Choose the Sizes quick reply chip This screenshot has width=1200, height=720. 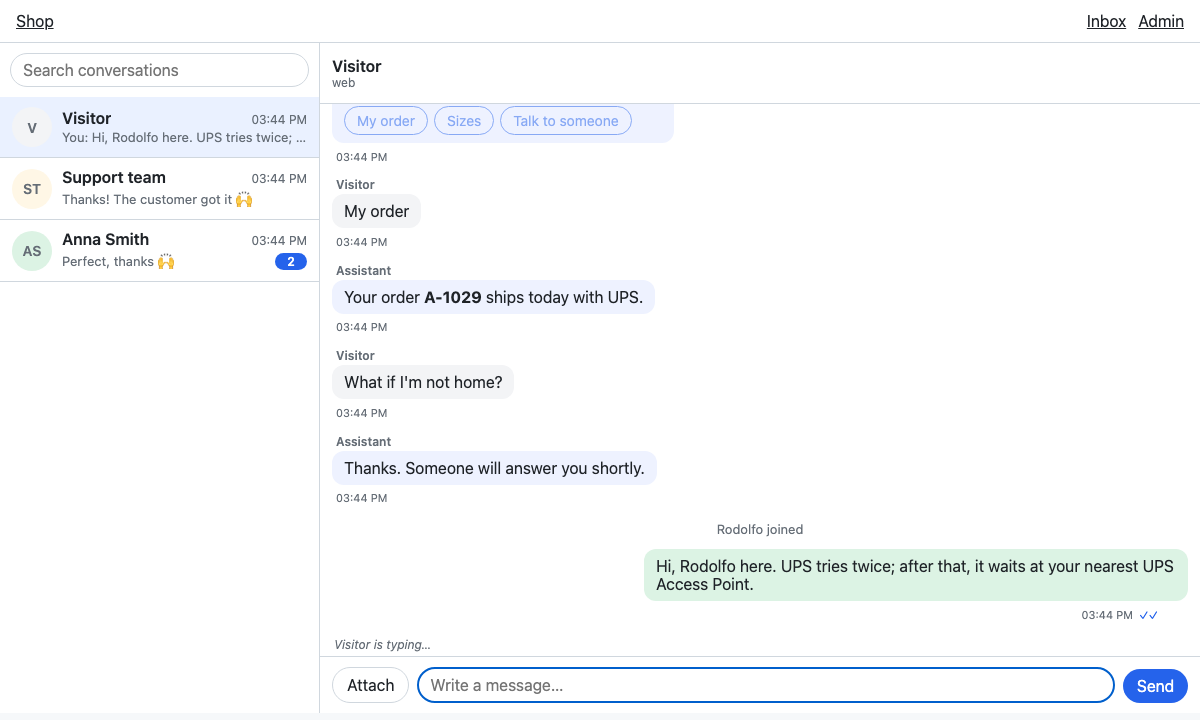click(x=464, y=121)
